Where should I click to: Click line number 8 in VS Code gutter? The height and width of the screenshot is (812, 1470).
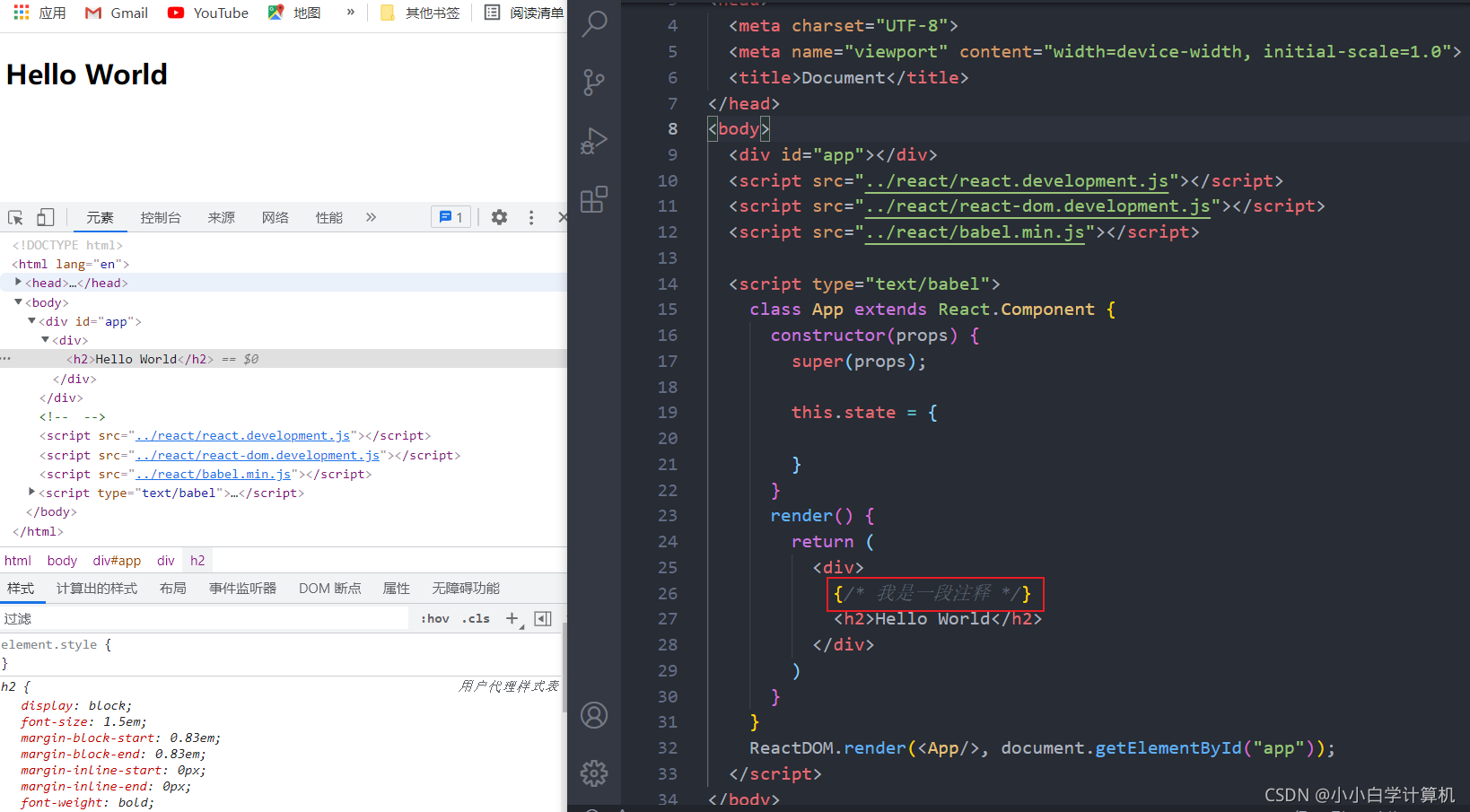[672, 129]
